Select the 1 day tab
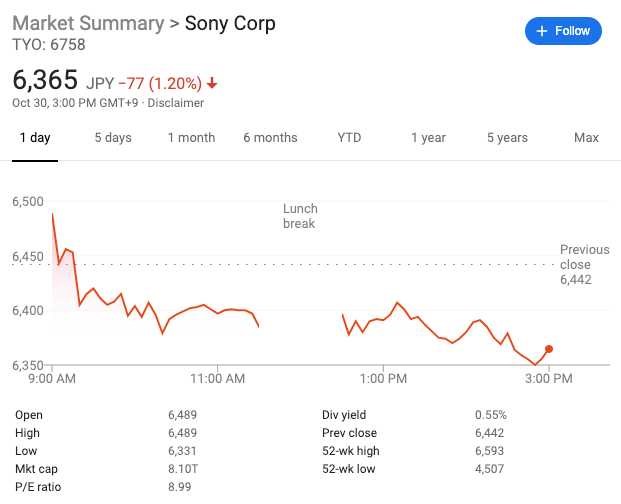The height and width of the screenshot is (504, 621). coord(35,138)
